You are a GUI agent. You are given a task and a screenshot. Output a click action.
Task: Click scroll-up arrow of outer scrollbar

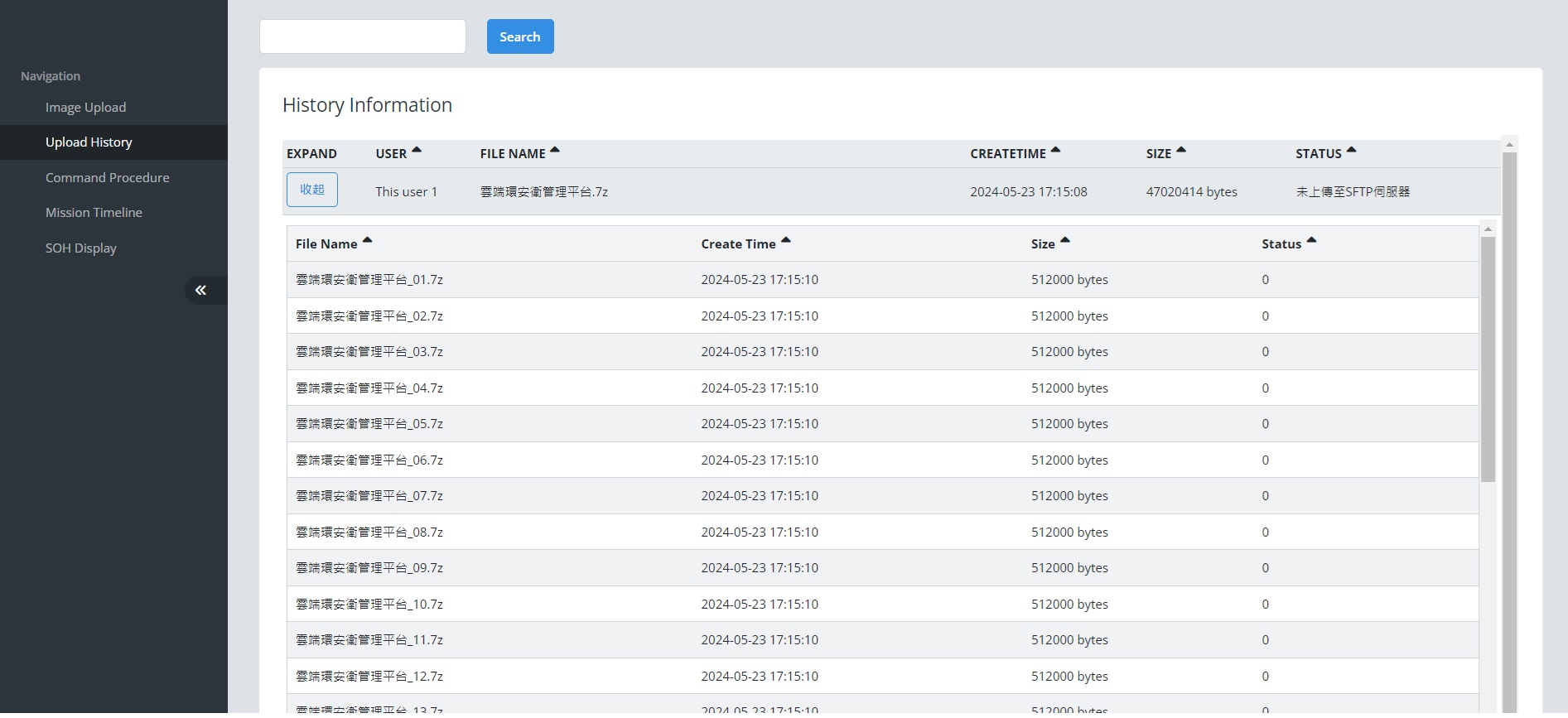click(1509, 144)
